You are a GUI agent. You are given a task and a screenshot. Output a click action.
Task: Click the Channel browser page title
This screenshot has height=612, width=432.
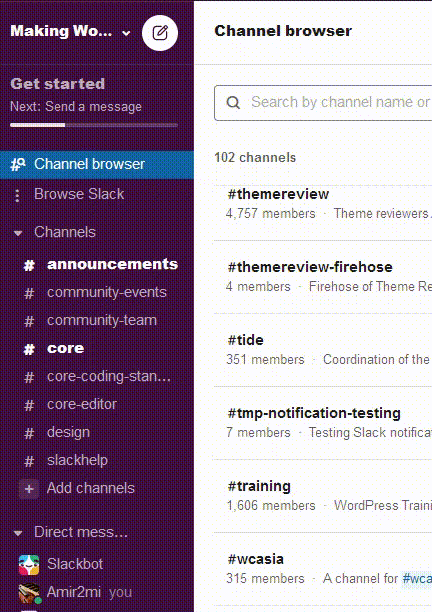click(x=283, y=31)
